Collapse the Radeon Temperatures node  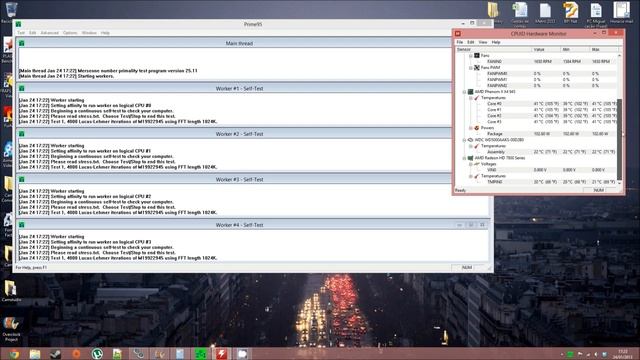point(471,176)
